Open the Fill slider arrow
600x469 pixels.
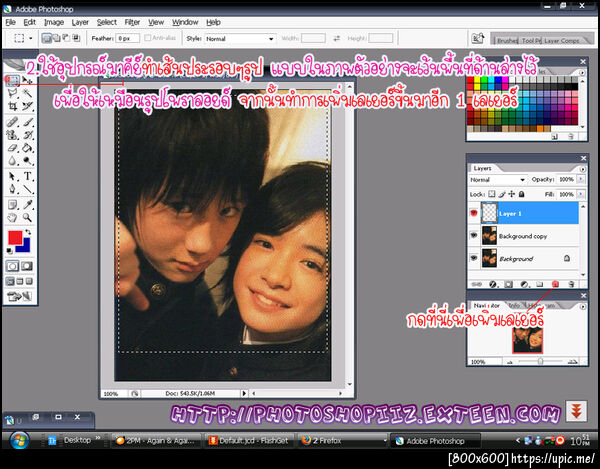point(581,194)
